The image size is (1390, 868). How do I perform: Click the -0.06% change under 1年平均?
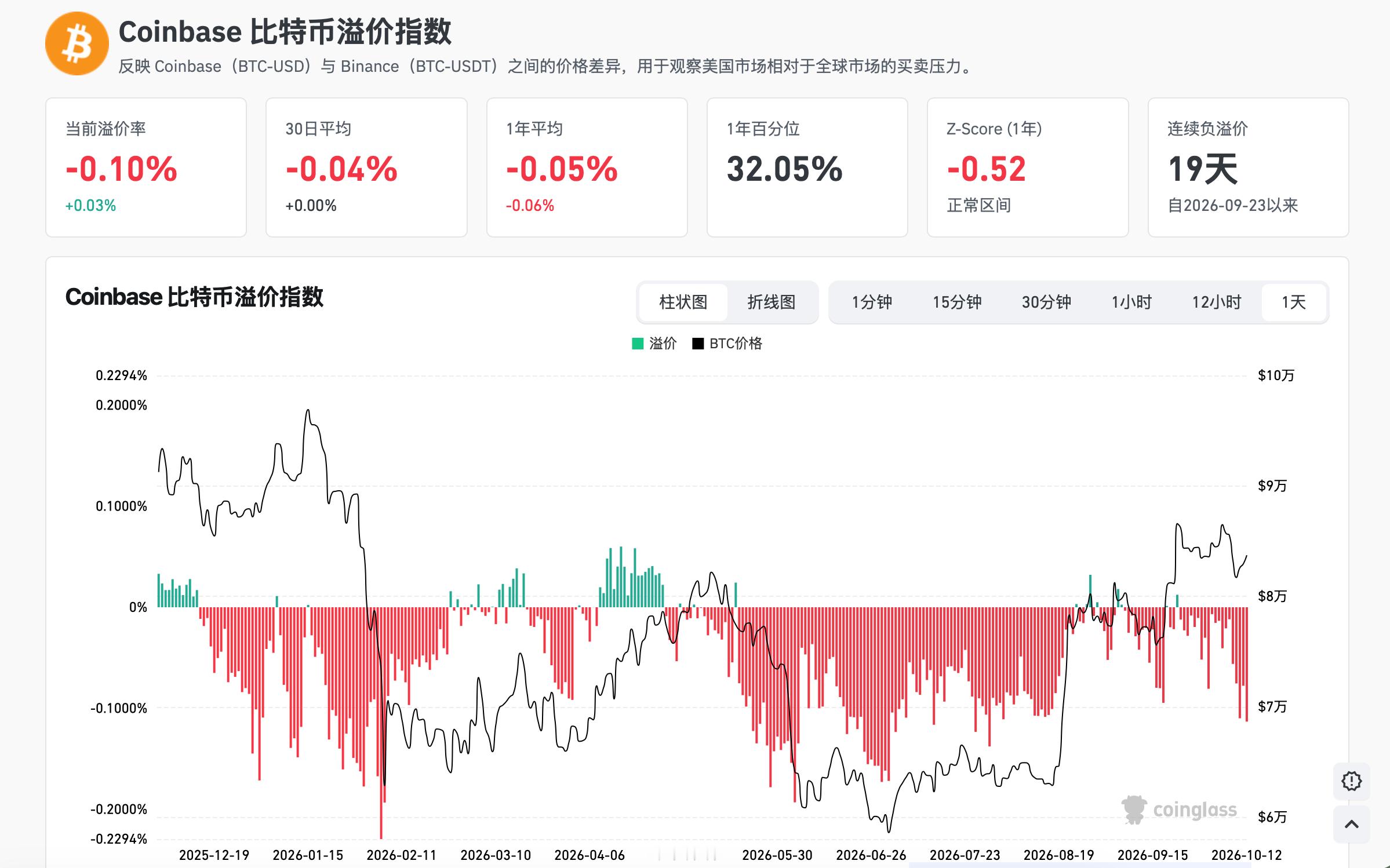coord(530,206)
